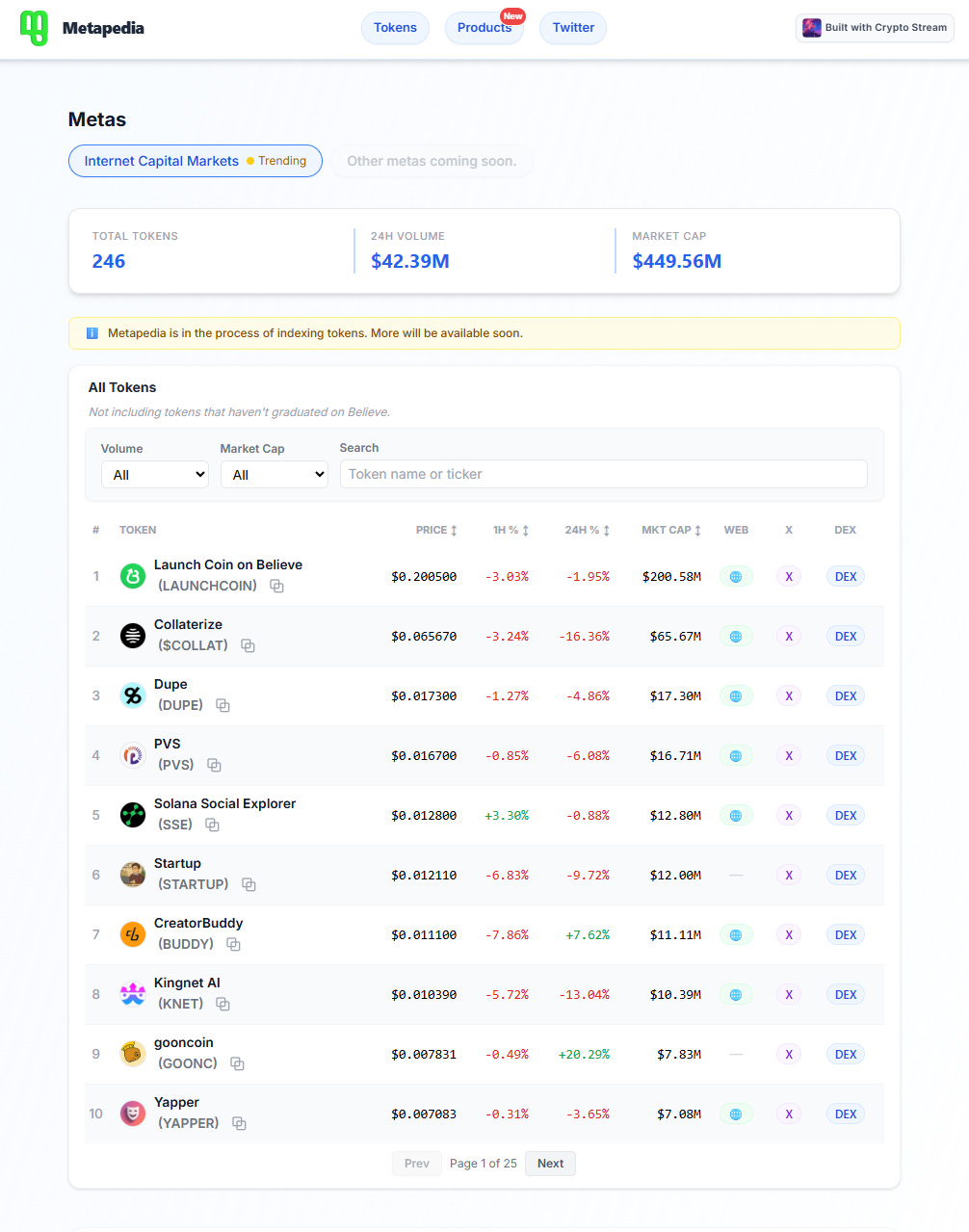Click the $0.007083 Yapper price
This screenshot has height=1232, width=969.
pyautogui.click(x=424, y=1114)
